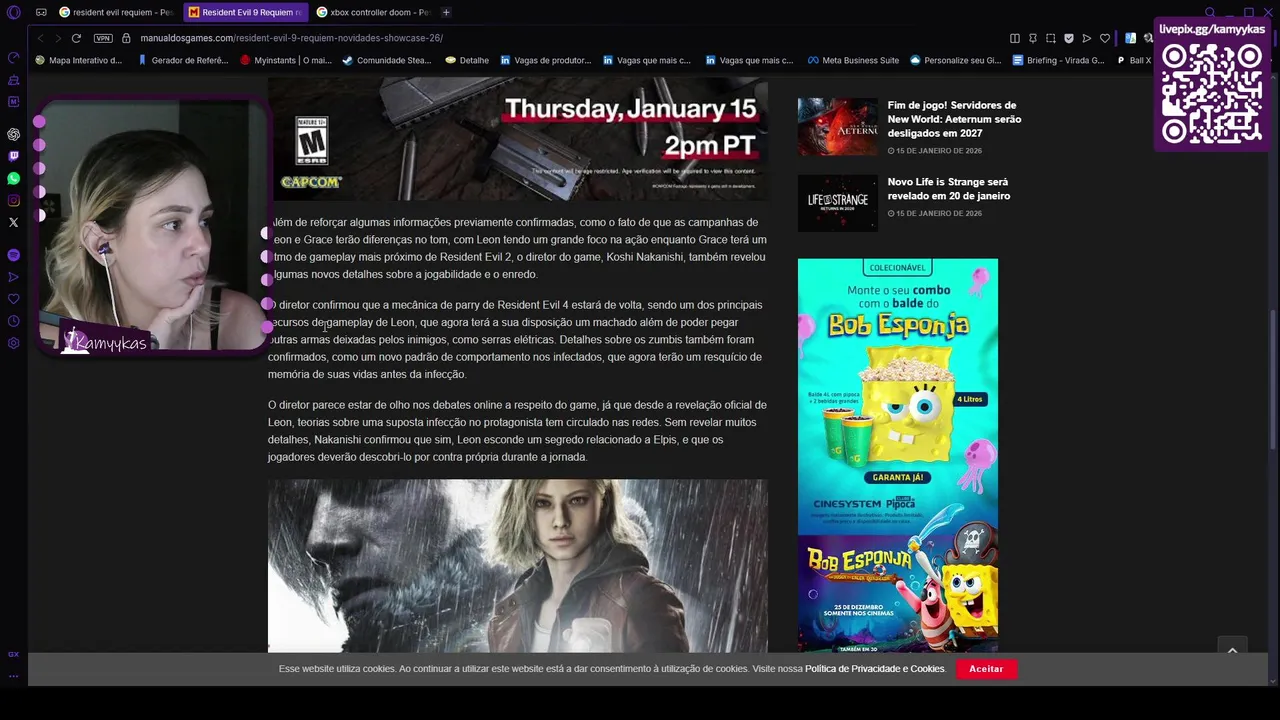
Task: Open split screen icon in address bar
Action: point(1015,38)
